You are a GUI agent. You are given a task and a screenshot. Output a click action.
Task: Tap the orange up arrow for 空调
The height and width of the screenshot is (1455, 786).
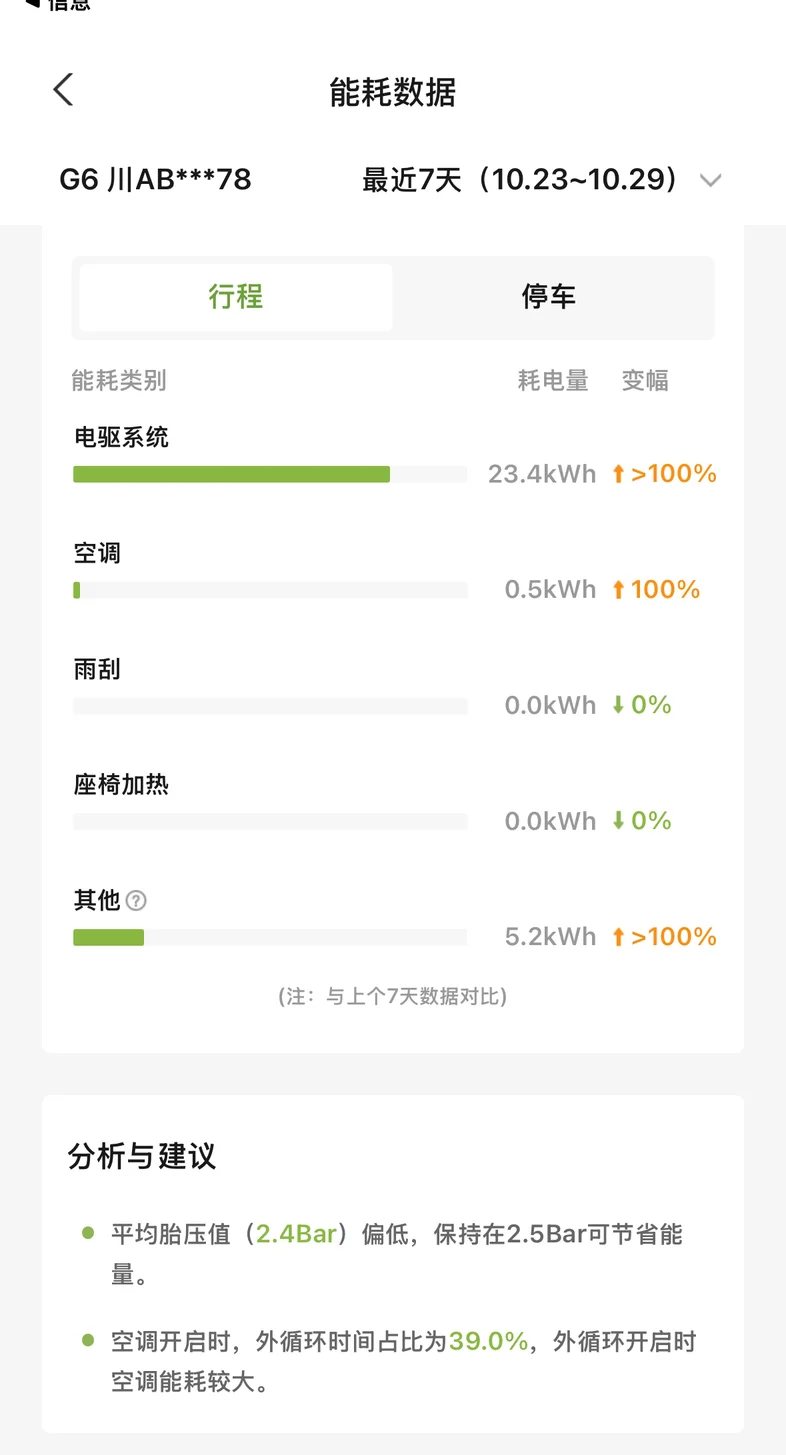tap(618, 590)
